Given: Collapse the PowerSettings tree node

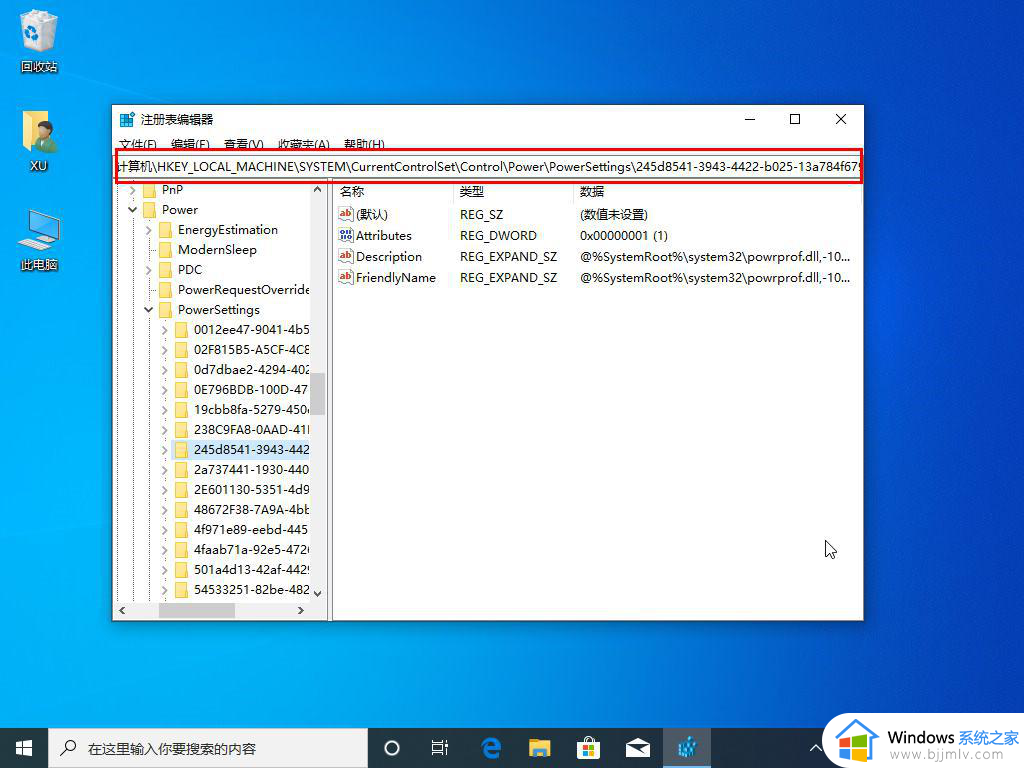Looking at the screenshot, I should 149,310.
